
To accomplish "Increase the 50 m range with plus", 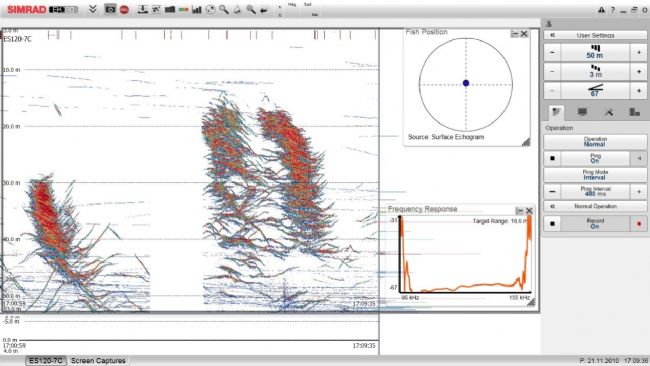I will click(x=638, y=53).
